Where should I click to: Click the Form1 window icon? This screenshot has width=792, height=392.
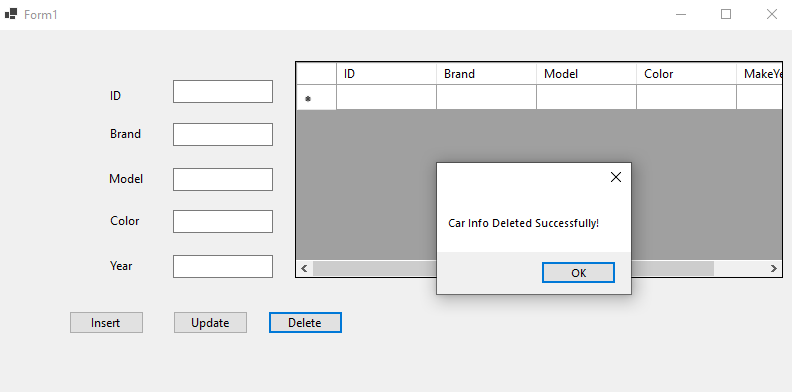pyautogui.click(x=11, y=14)
